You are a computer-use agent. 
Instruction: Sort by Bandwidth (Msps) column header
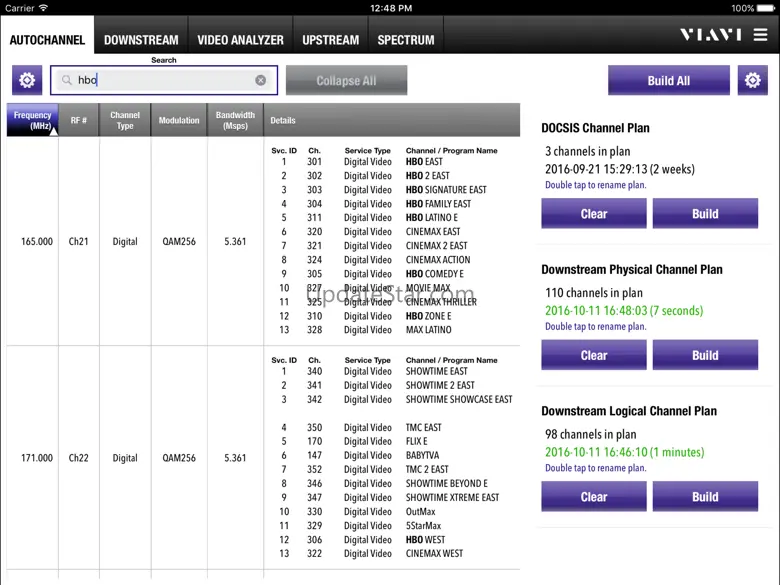235,120
